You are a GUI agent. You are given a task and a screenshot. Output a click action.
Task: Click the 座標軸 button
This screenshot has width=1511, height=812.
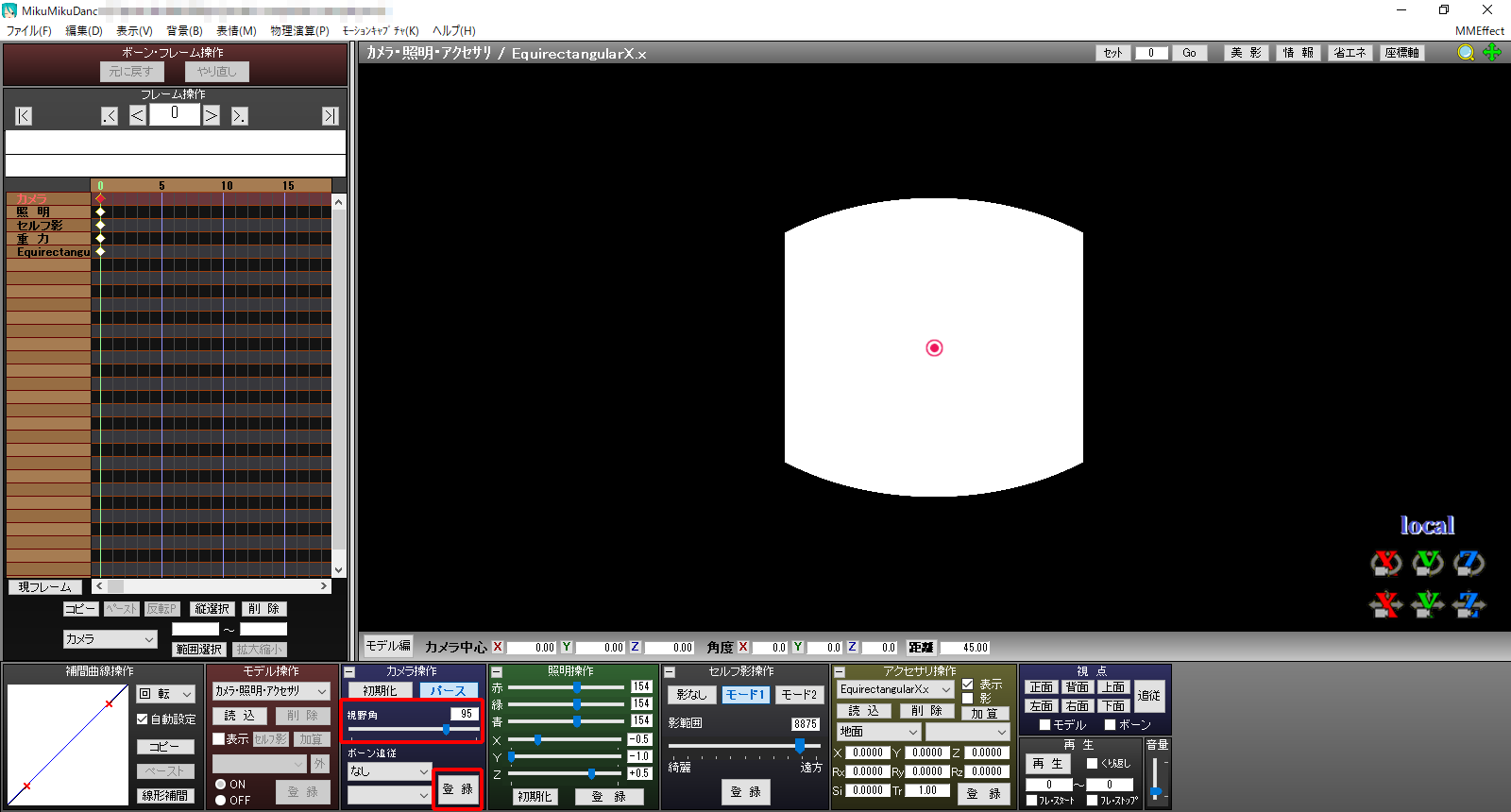click(1402, 53)
